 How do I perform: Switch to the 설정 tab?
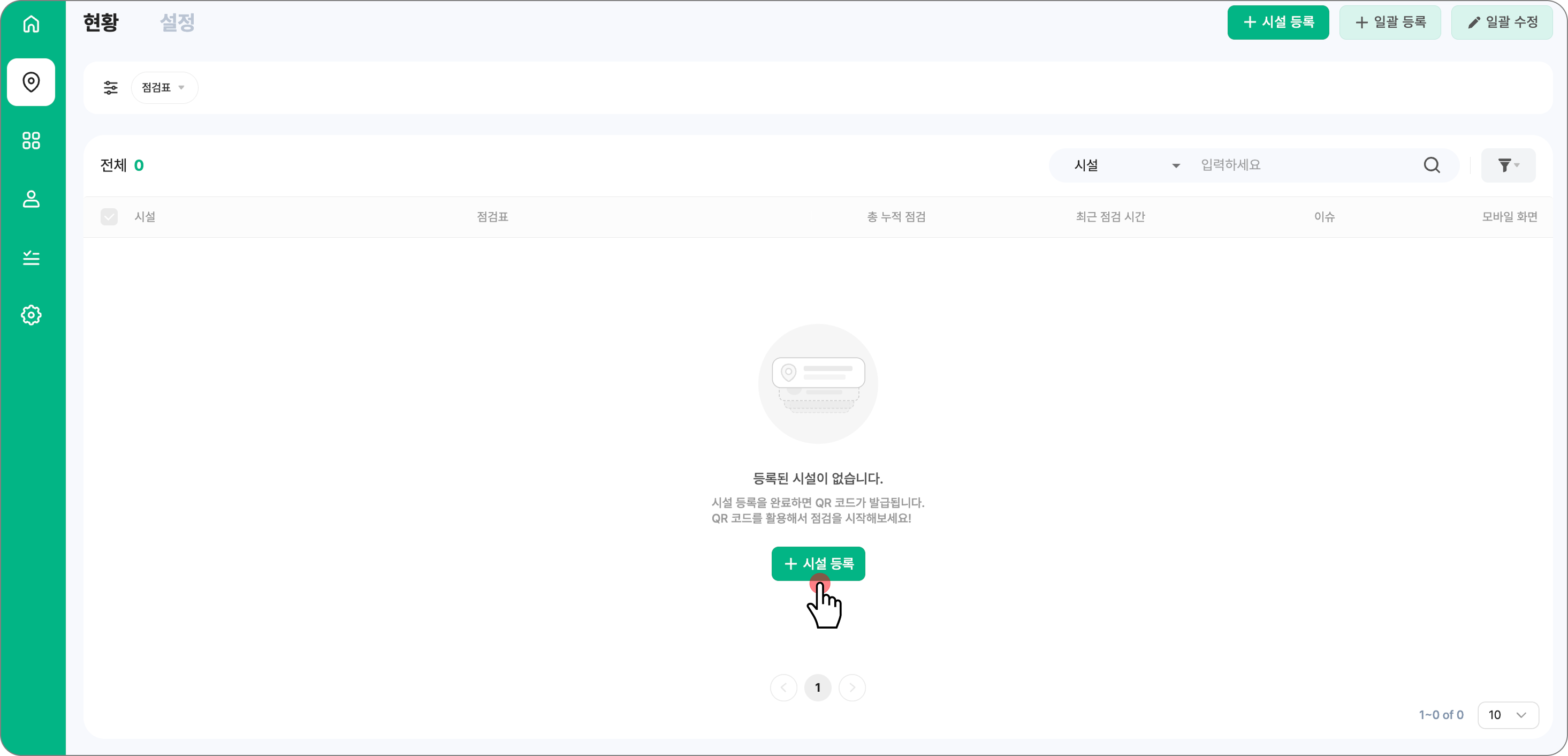(x=177, y=23)
